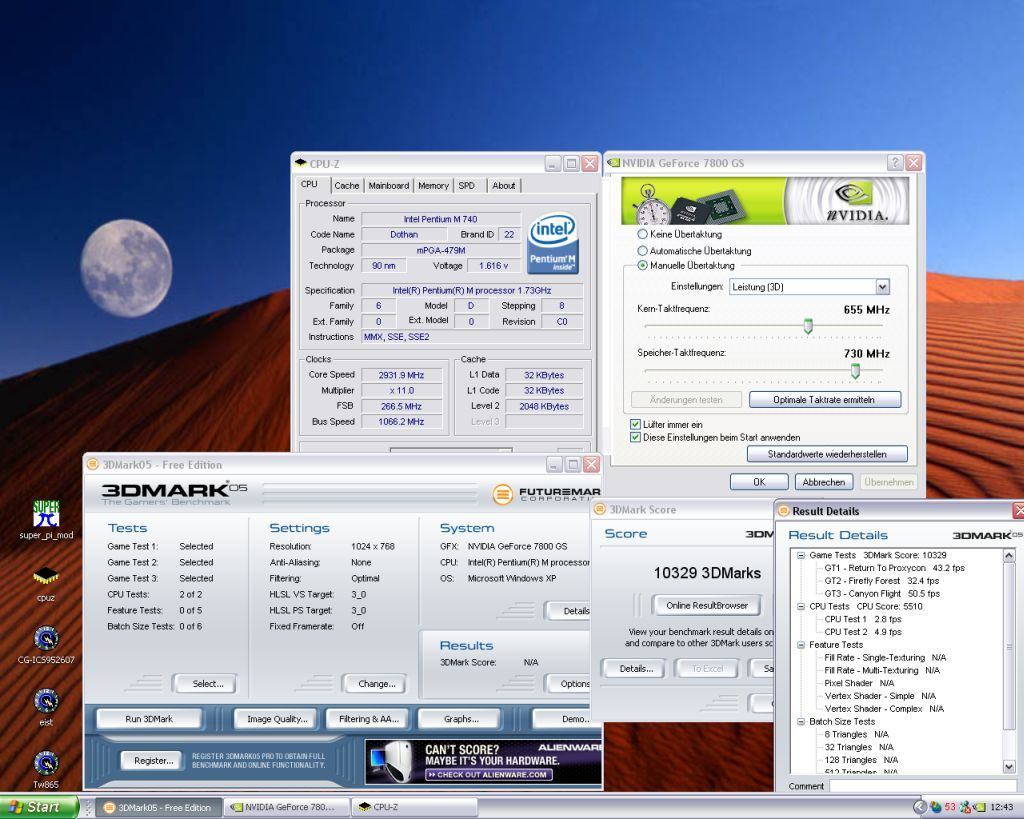Click the NVIDIA settings tray icon
Image resolution: width=1024 pixels, height=819 pixels.
[x=979, y=807]
